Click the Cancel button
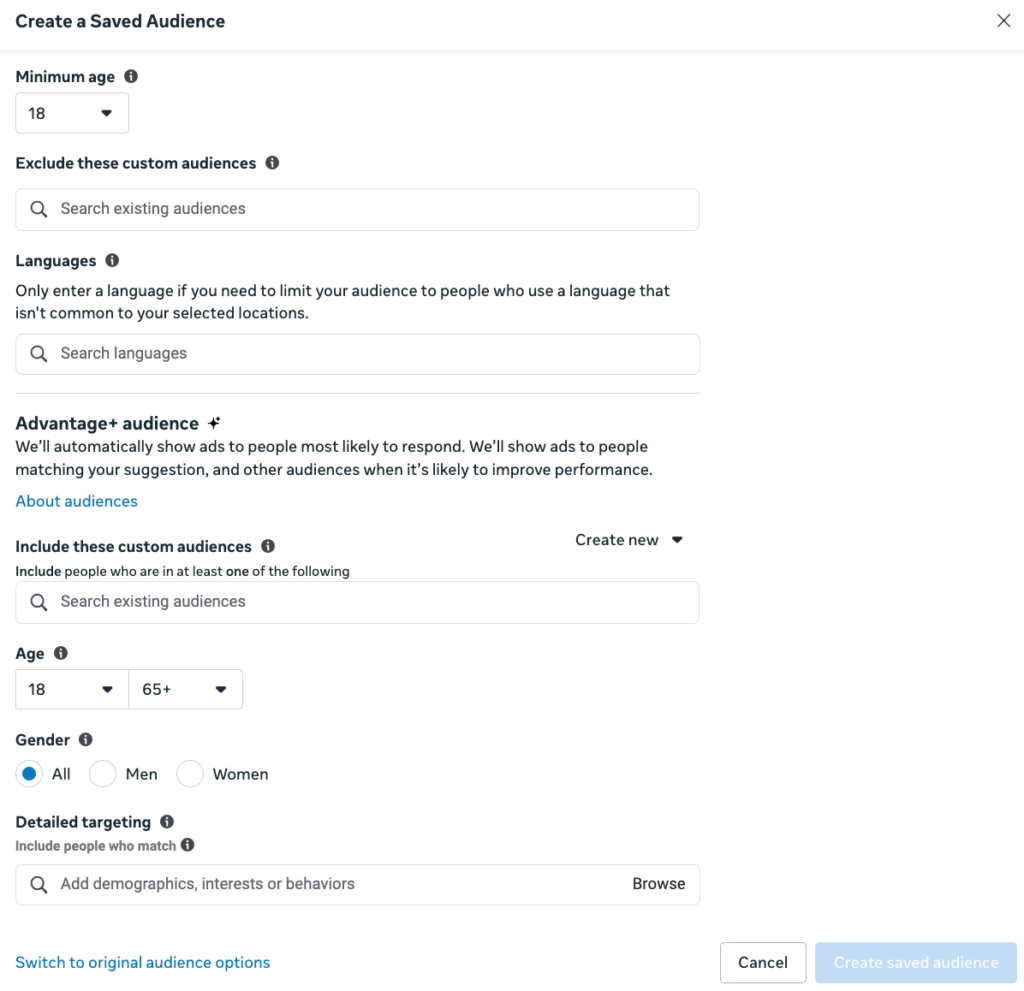The height and width of the screenshot is (991, 1024). pos(763,962)
